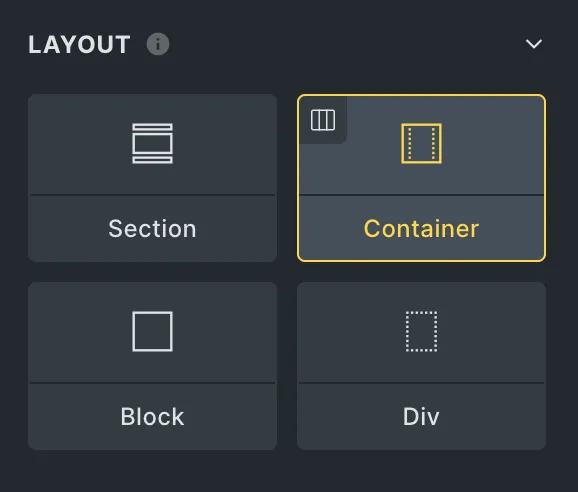Screen dimensions: 578x492
Task: Click the Section label text
Action: coord(152,228)
